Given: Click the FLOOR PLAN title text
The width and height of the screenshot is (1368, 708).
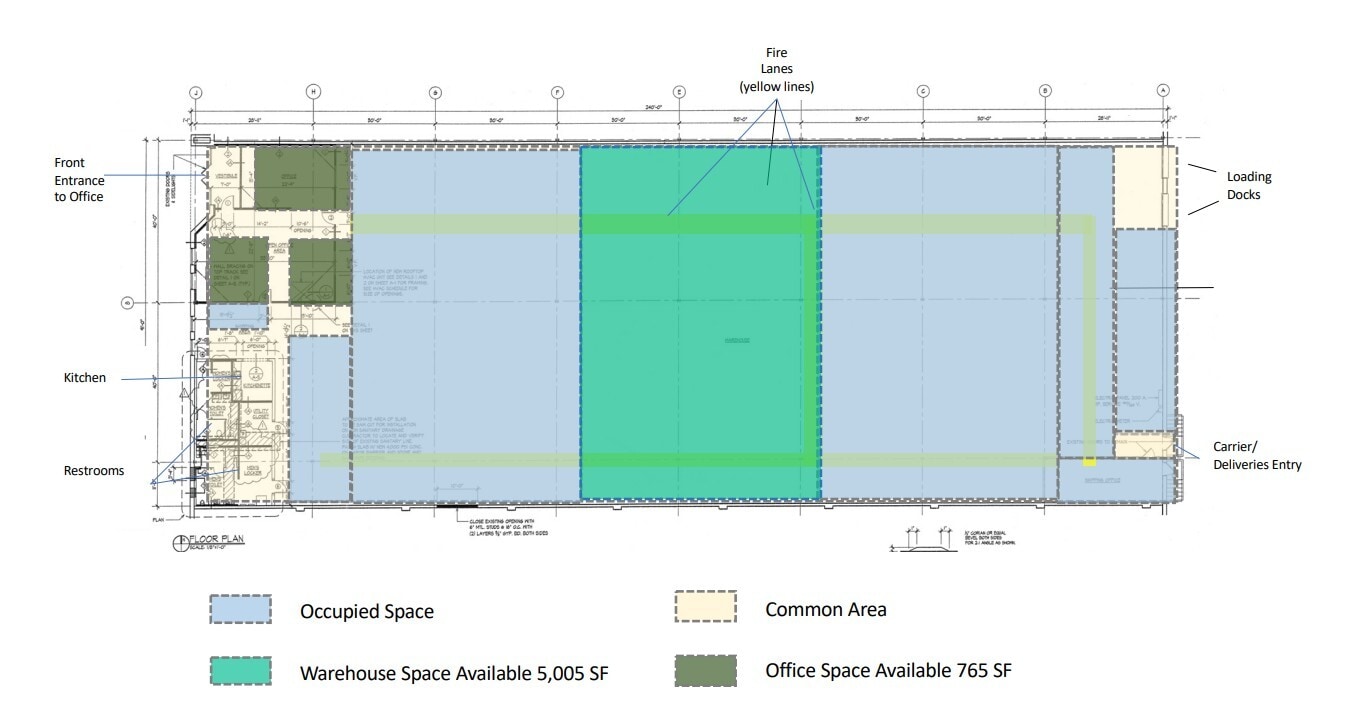Looking at the screenshot, I should pos(218,537).
